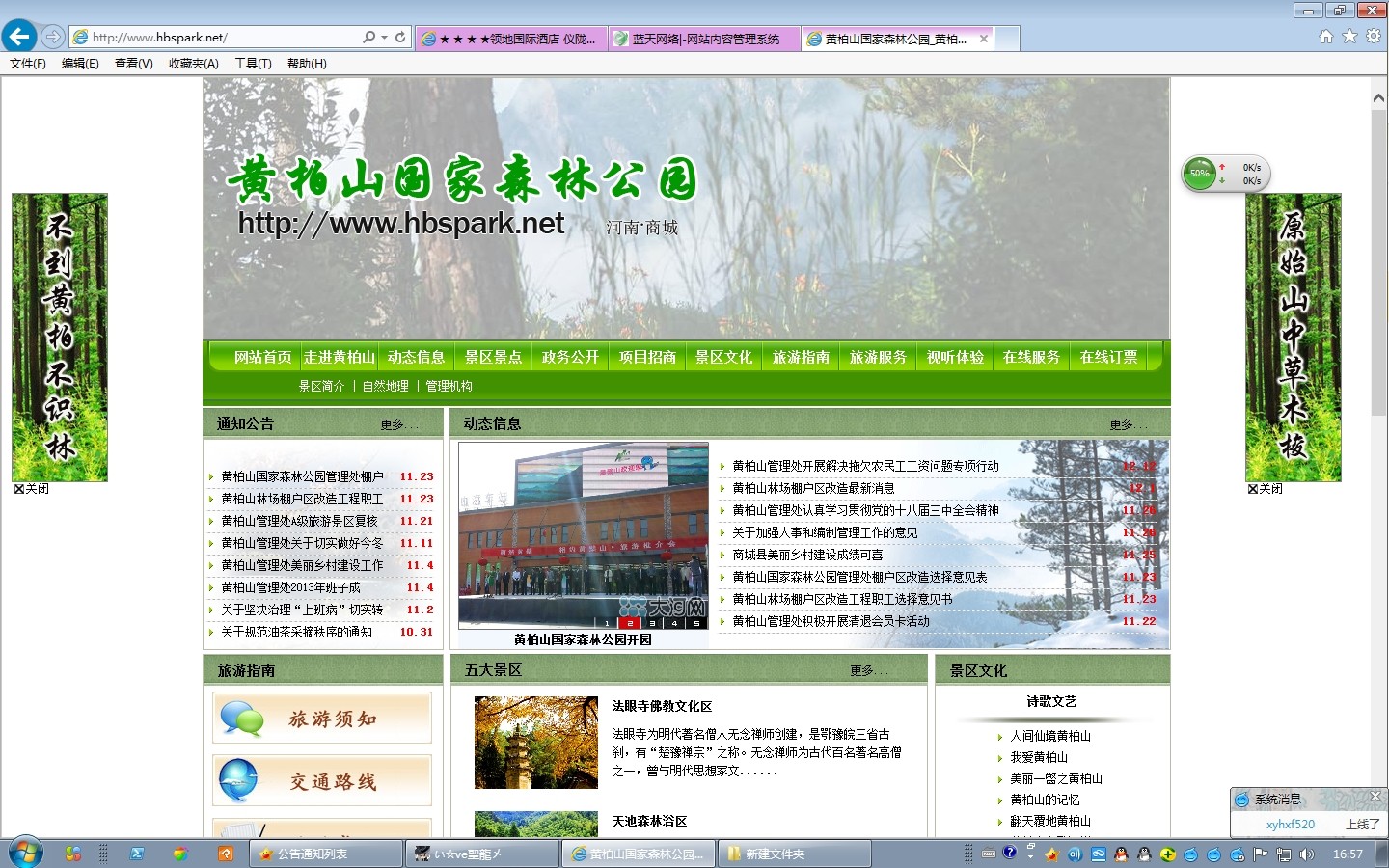Close the left floating ad via 关闭
The width and height of the screenshot is (1389, 868).
pos(32,489)
